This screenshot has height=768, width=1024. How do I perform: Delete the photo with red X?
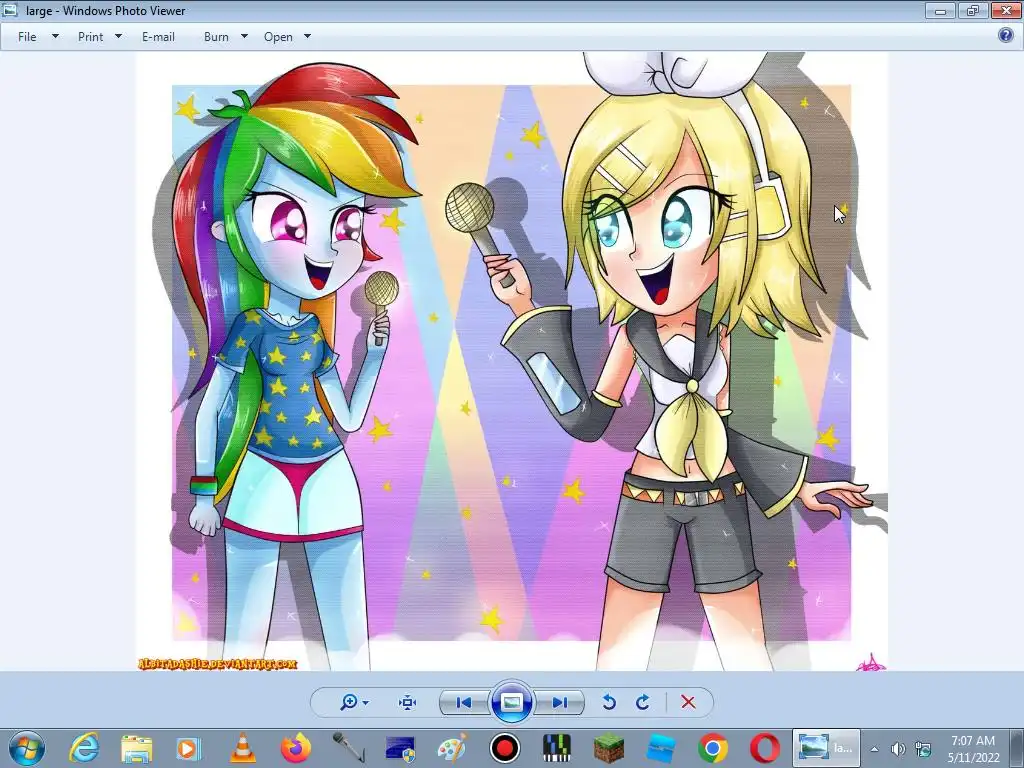[688, 702]
